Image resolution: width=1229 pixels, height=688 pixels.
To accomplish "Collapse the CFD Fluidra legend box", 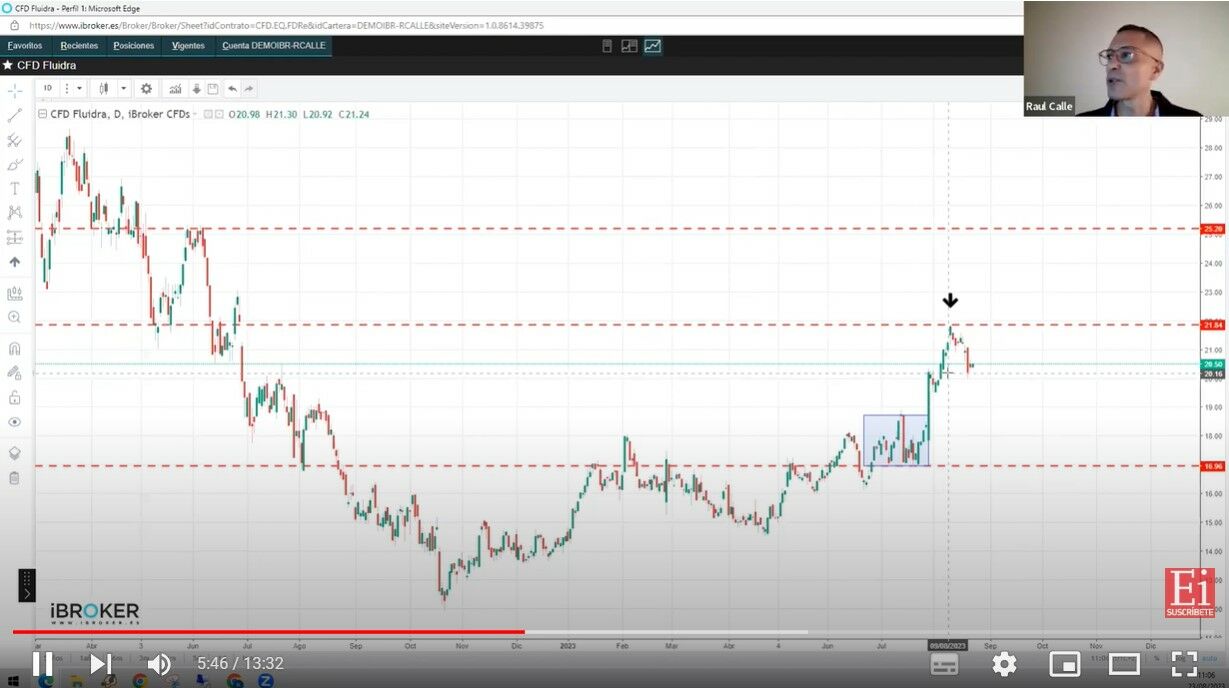I will (x=41, y=114).
